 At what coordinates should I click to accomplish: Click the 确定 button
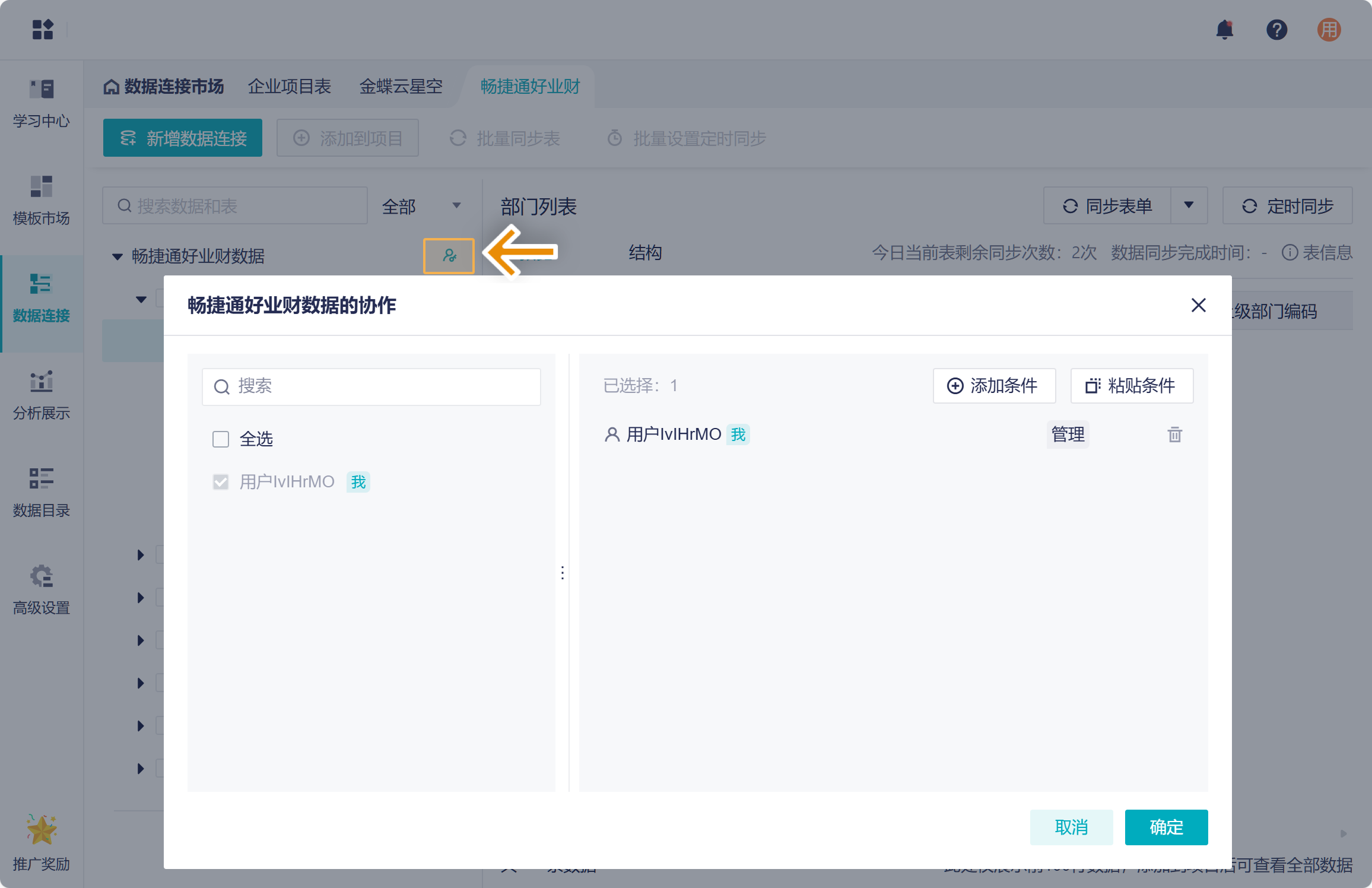tap(1166, 827)
